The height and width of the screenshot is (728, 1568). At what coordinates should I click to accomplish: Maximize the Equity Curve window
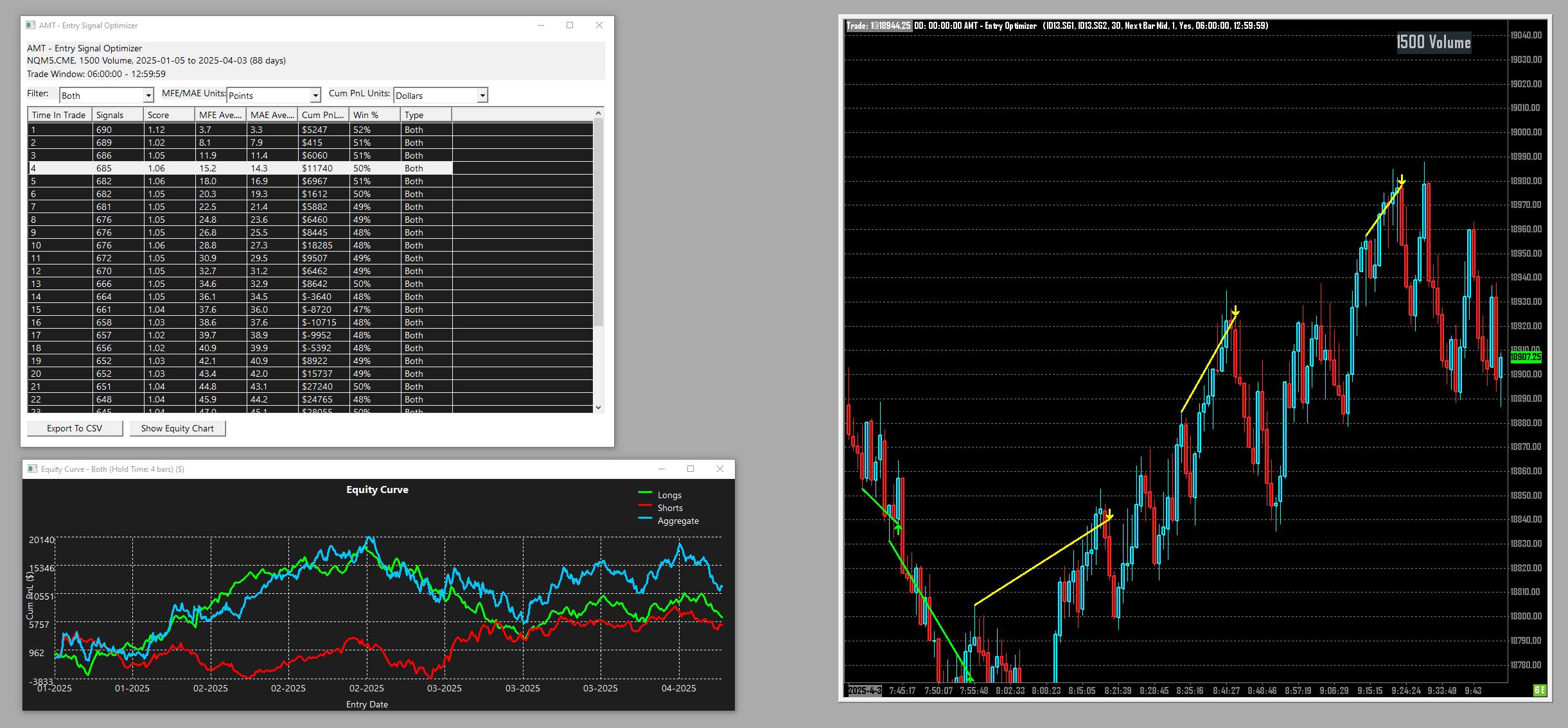pyautogui.click(x=691, y=469)
